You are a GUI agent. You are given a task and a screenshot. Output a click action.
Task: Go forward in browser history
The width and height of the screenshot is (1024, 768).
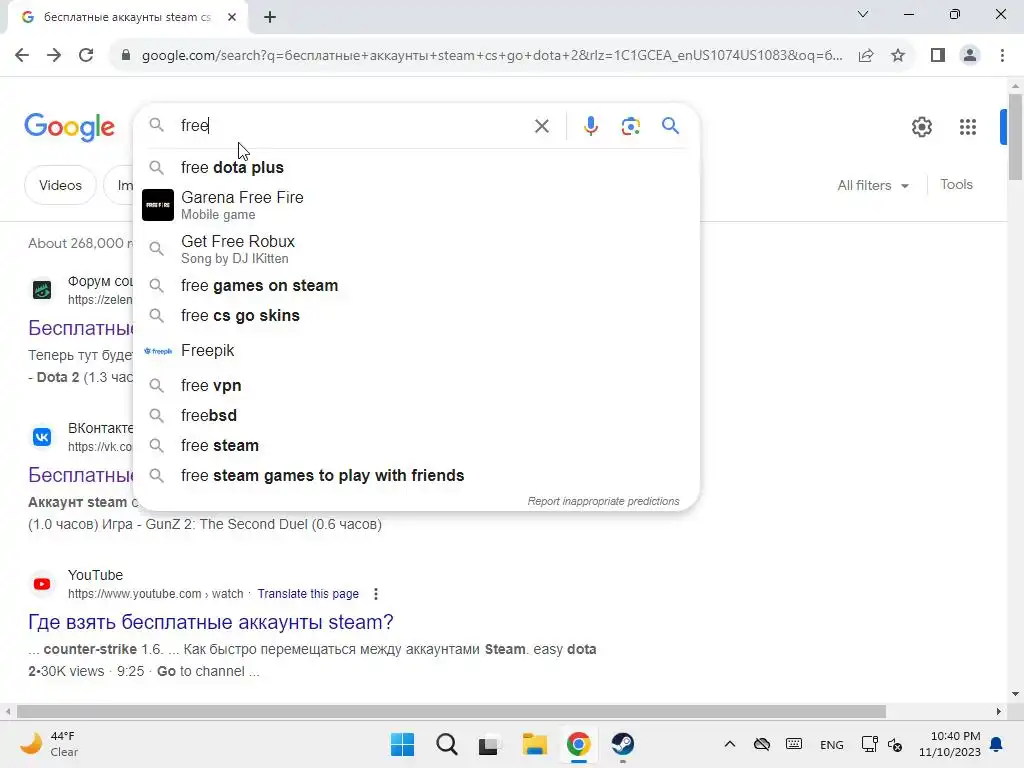[x=54, y=55]
